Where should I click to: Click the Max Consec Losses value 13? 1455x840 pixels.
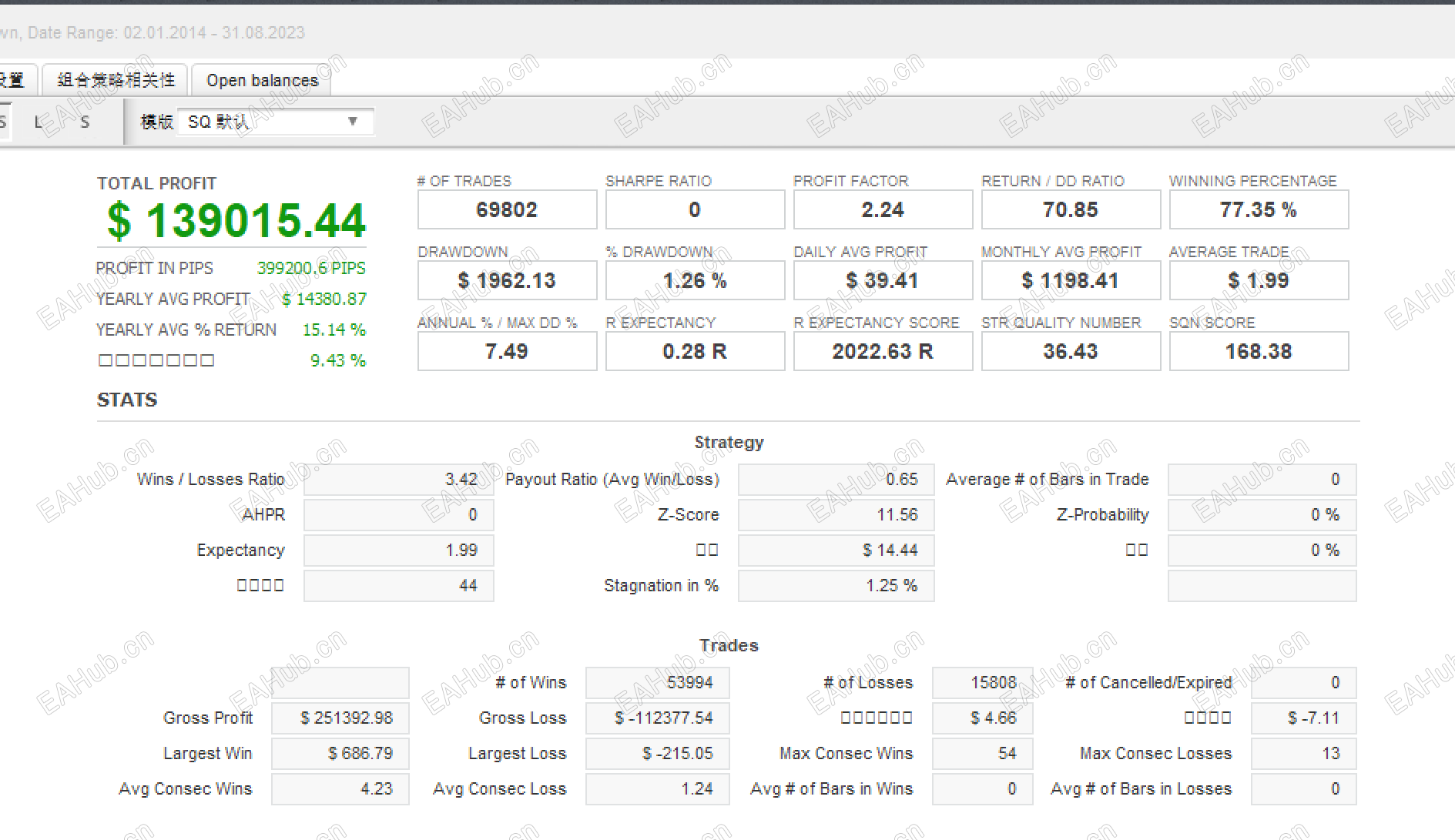pyautogui.click(x=1303, y=753)
